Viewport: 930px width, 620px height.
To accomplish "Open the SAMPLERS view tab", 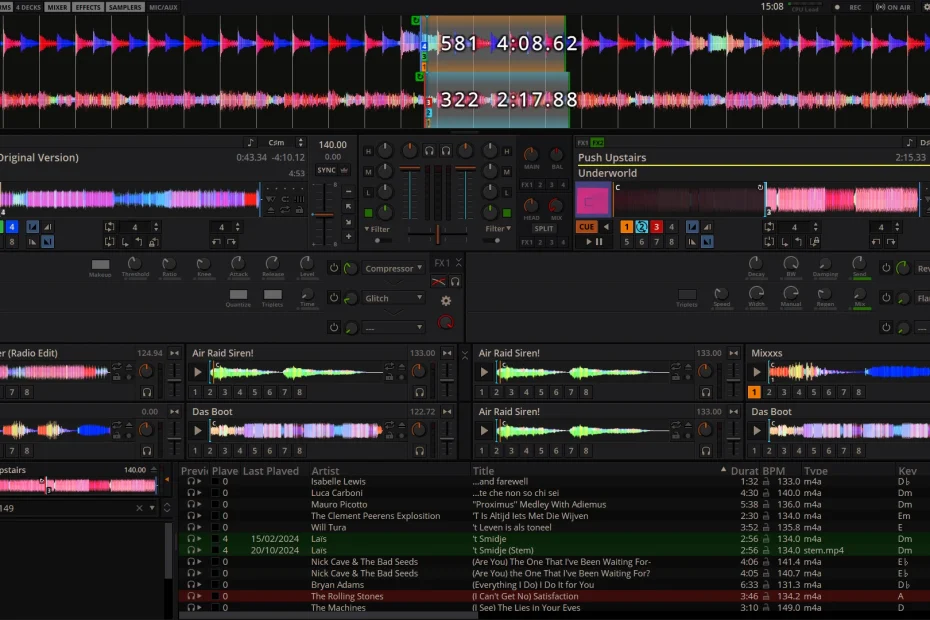I will [127, 6].
